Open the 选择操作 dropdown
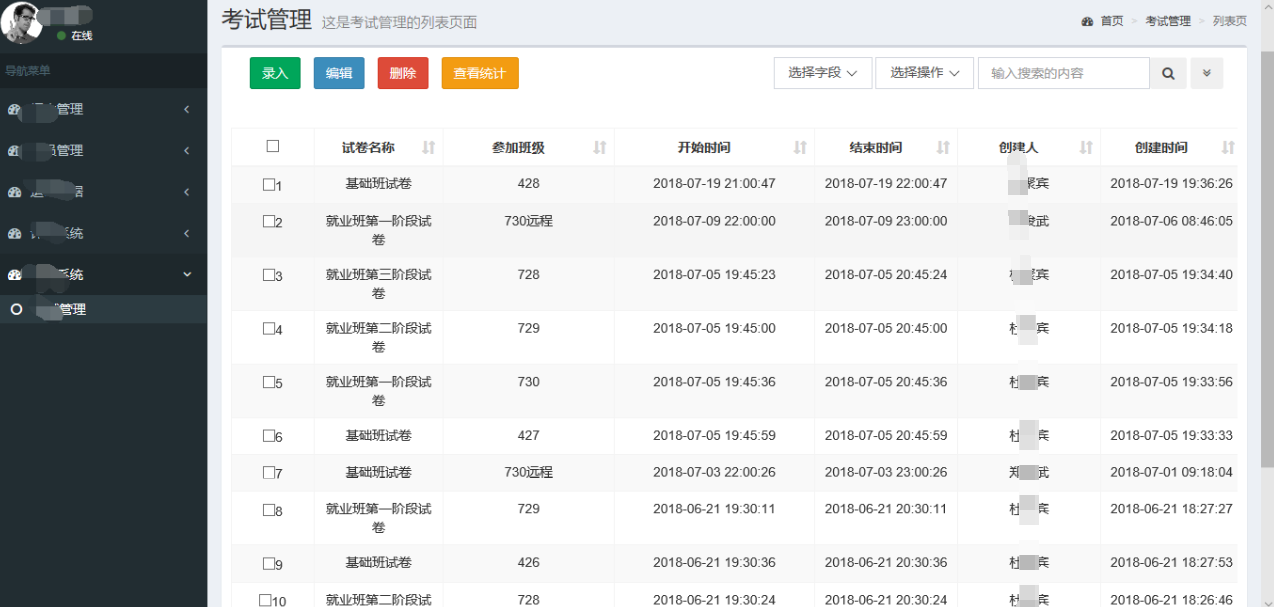Screen dimensions: 1274x607 [924, 73]
